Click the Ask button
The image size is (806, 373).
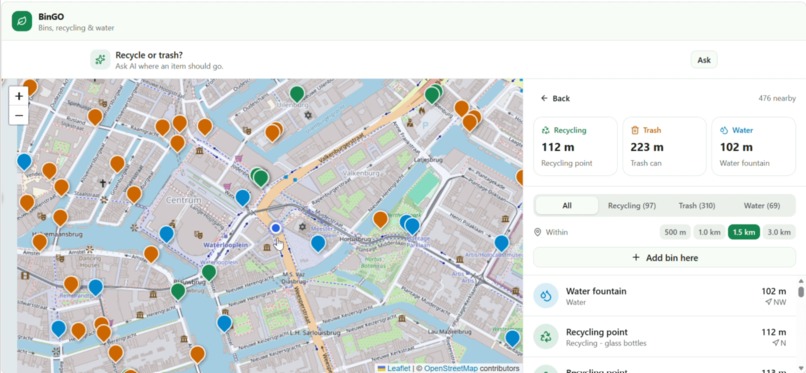point(704,60)
